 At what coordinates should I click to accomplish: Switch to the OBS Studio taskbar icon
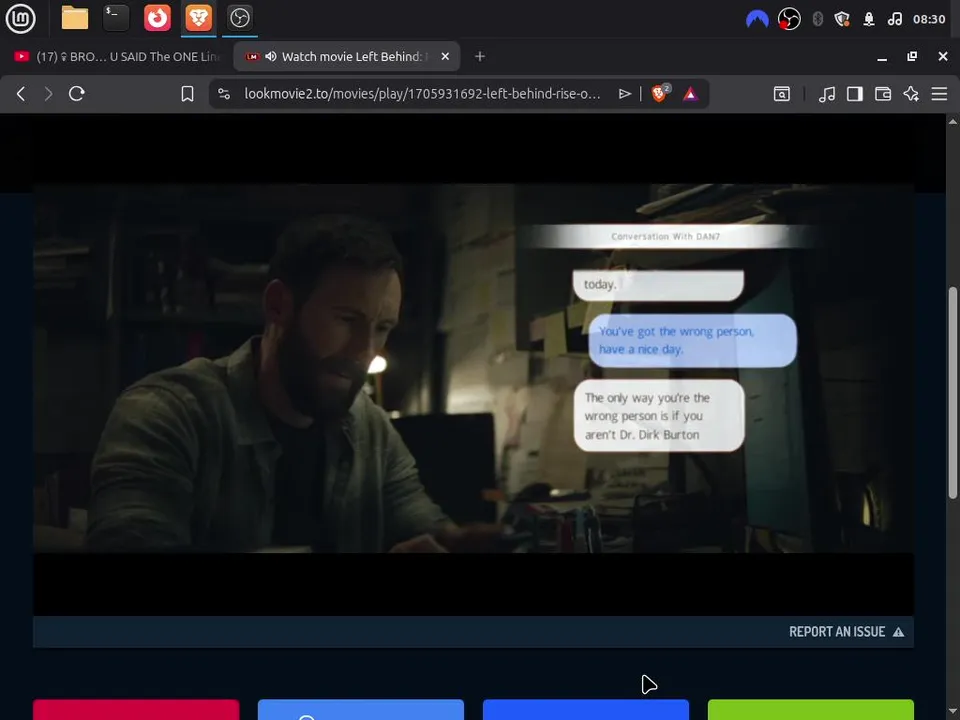(239, 18)
